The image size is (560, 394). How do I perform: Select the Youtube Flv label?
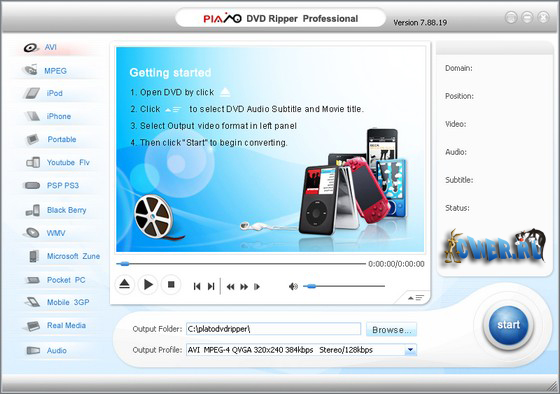(x=68, y=163)
